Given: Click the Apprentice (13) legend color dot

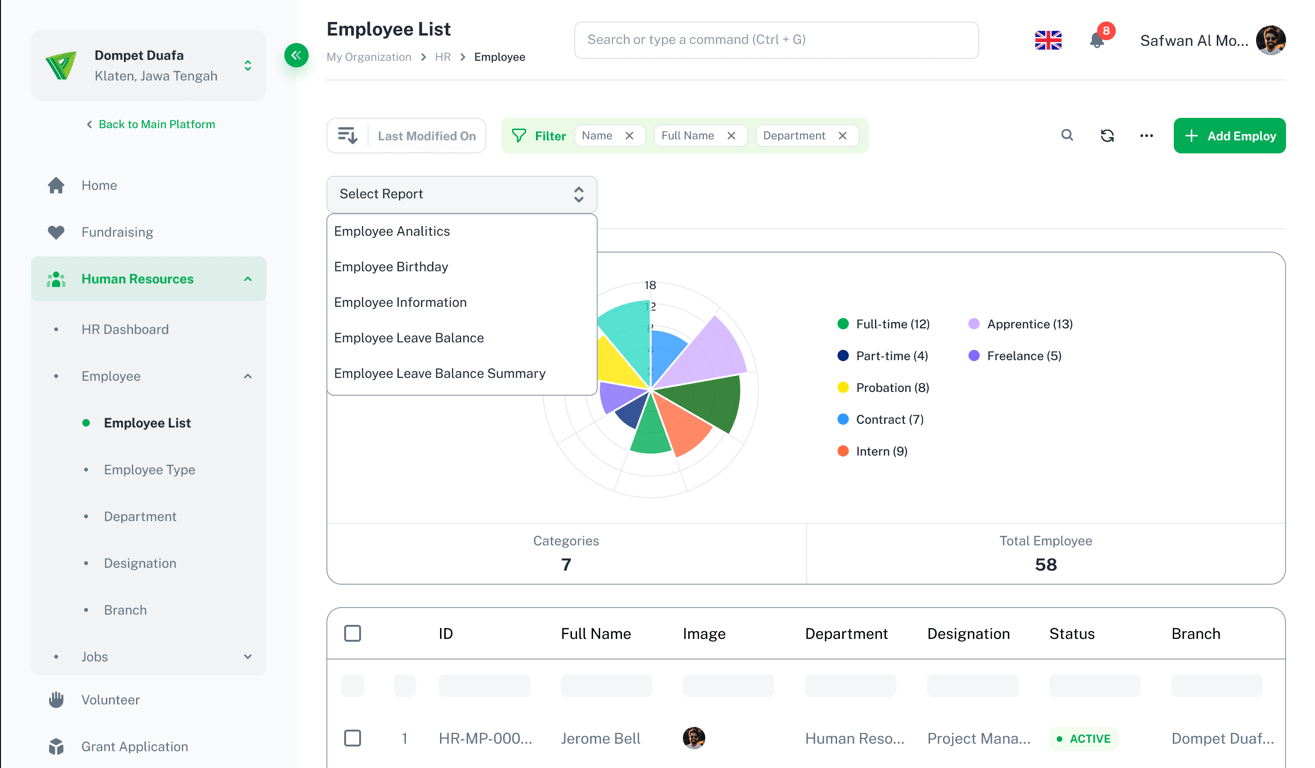Looking at the screenshot, I should pyautogui.click(x=974, y=324).
